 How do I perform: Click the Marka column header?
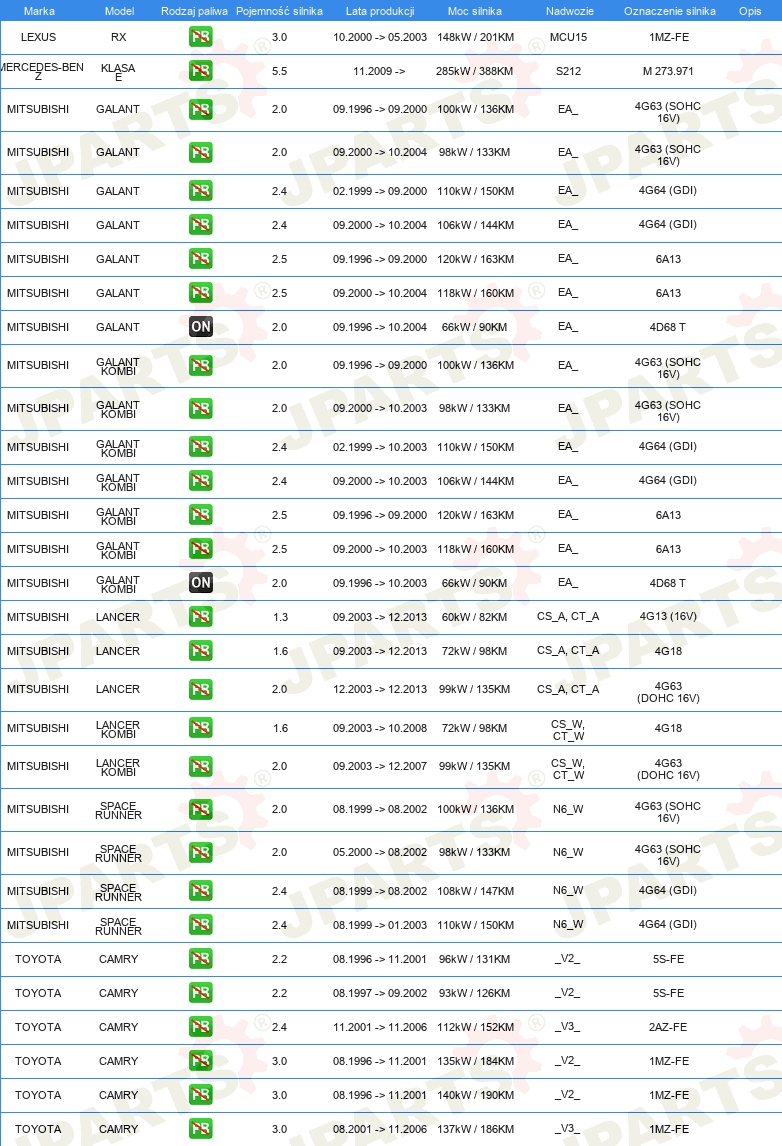click(x=39, y=11)
